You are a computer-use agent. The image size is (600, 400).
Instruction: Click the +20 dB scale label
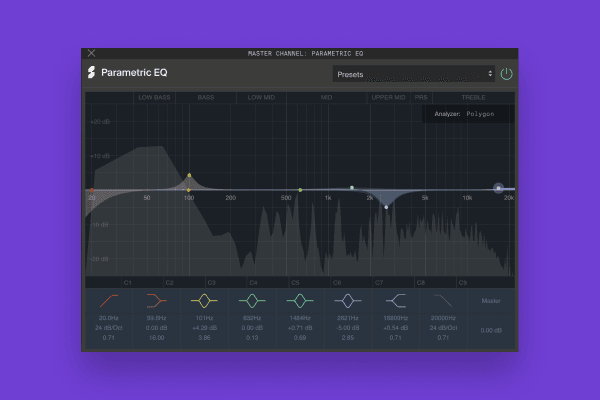(100, 122)
